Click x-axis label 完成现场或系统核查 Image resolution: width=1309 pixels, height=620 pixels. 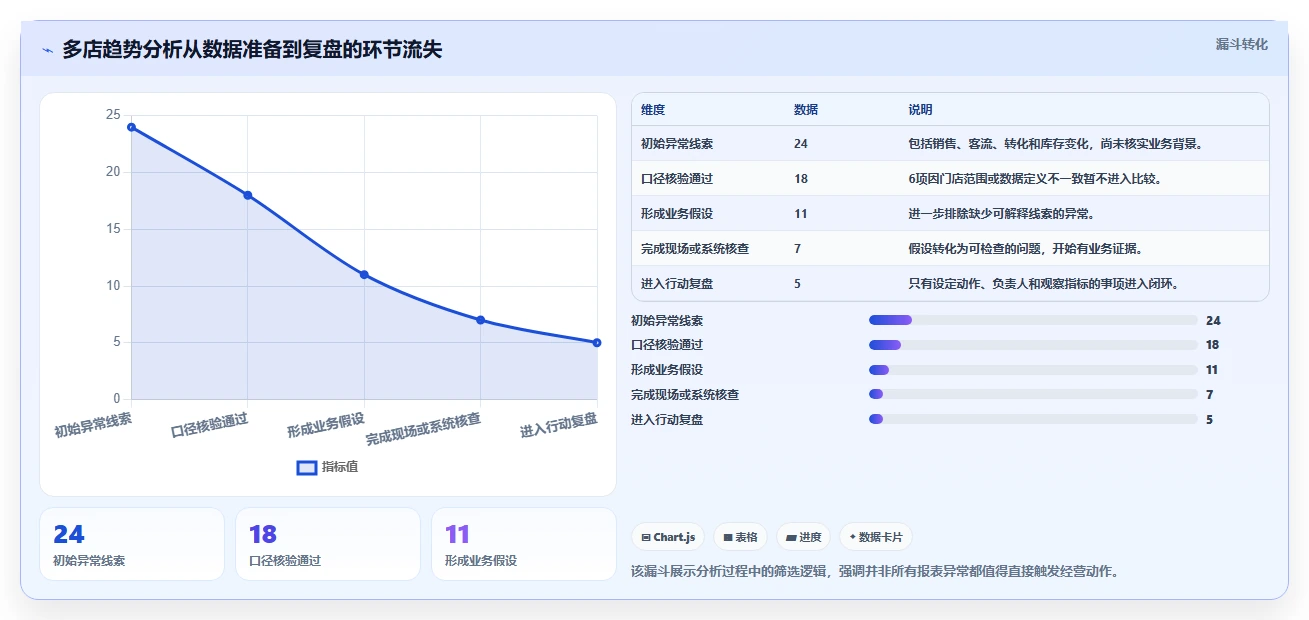(423, 428)
